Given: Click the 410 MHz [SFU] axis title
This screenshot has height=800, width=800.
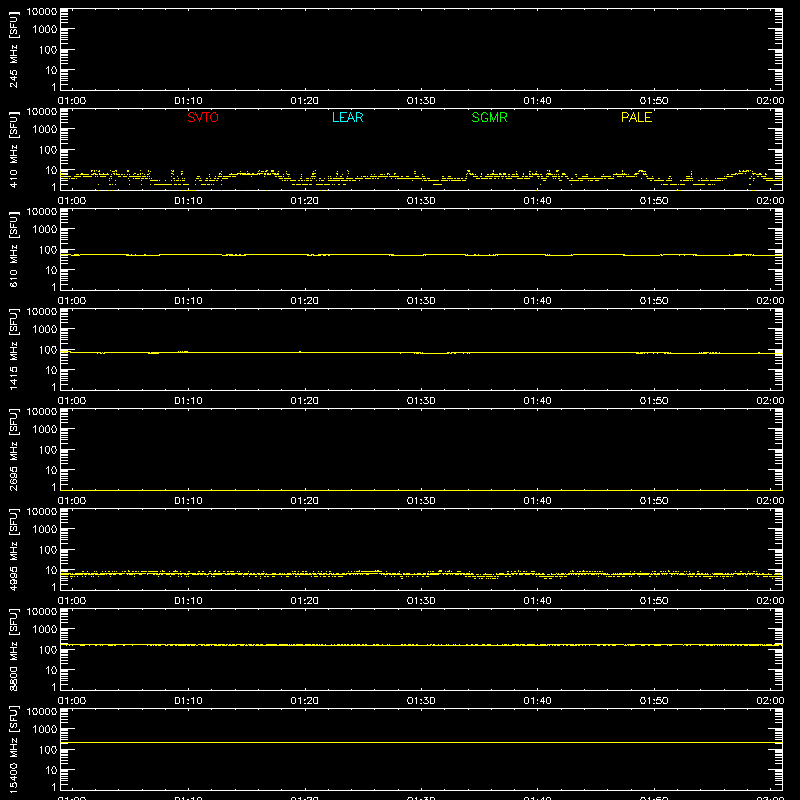Looking at the screenshot, I should pos(14,149).
